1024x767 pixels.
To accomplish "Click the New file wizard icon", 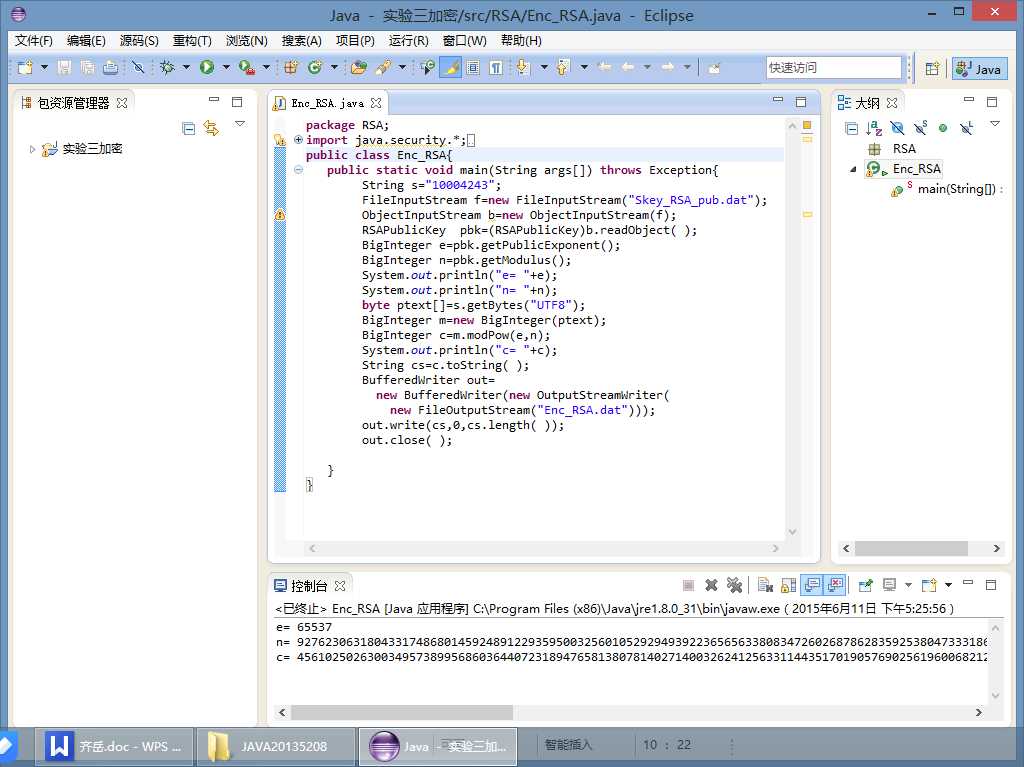I will 25,67.
